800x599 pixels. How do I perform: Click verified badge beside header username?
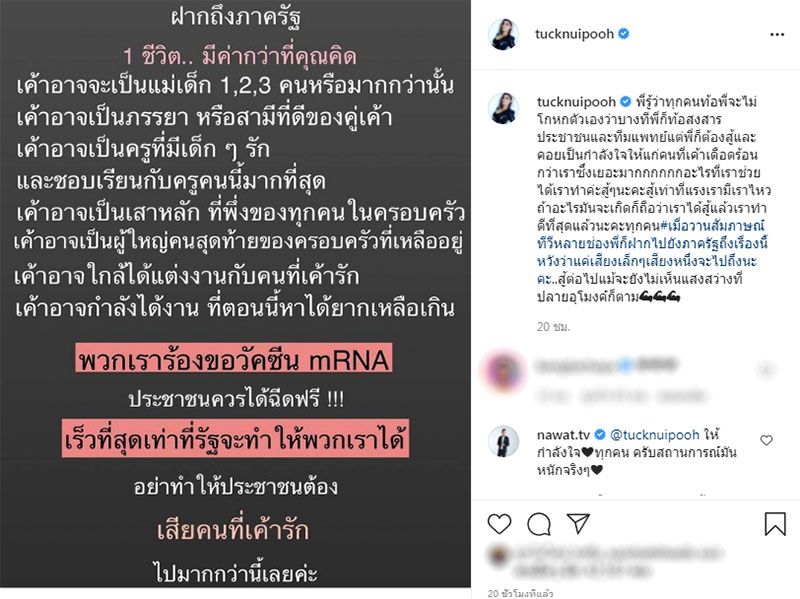tap(623, 34)
